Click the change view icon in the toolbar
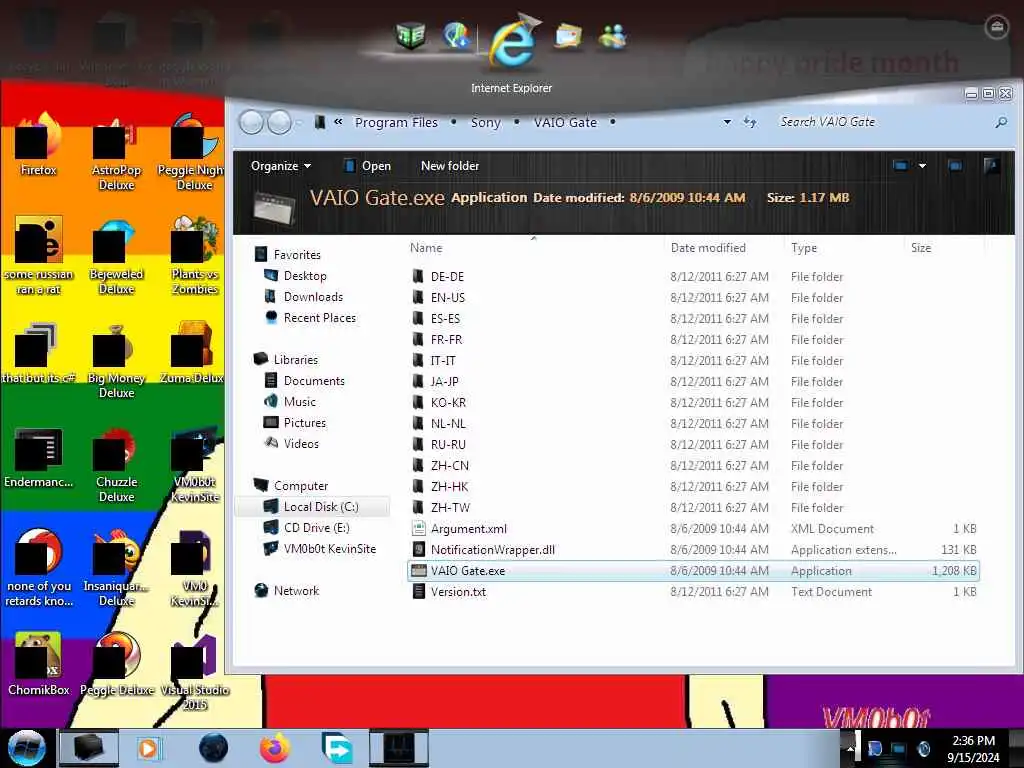The image size is (1024, 768). coord(901,166)
